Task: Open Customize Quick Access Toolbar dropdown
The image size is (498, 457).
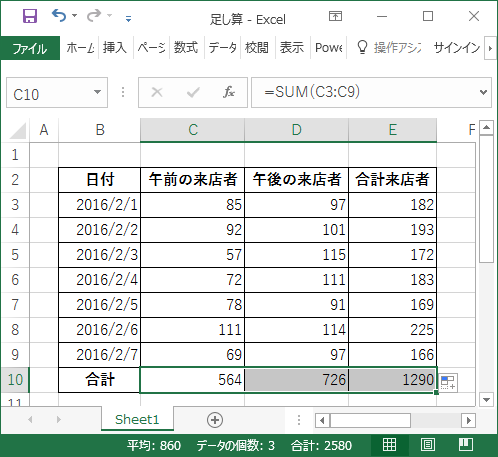Action: tap(128, 19)
